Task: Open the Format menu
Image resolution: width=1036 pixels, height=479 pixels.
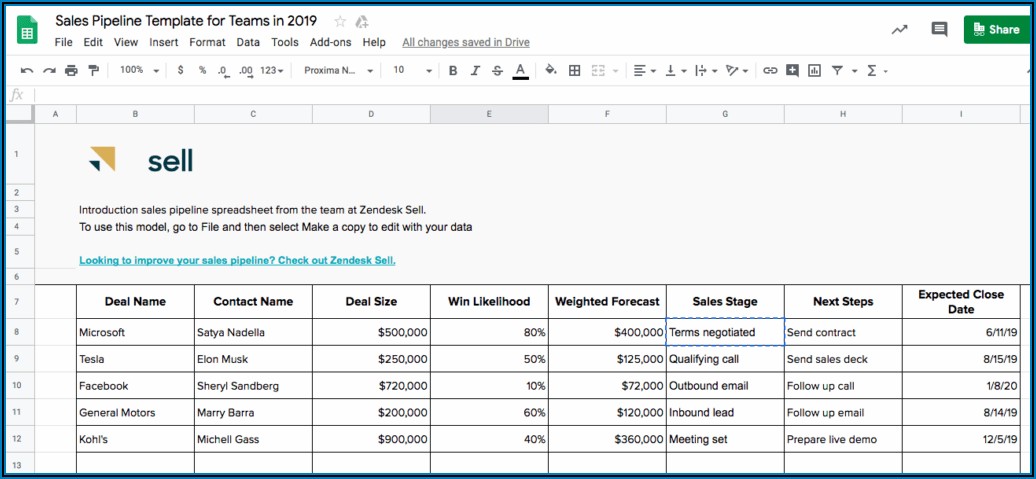Action: [207, 42]
